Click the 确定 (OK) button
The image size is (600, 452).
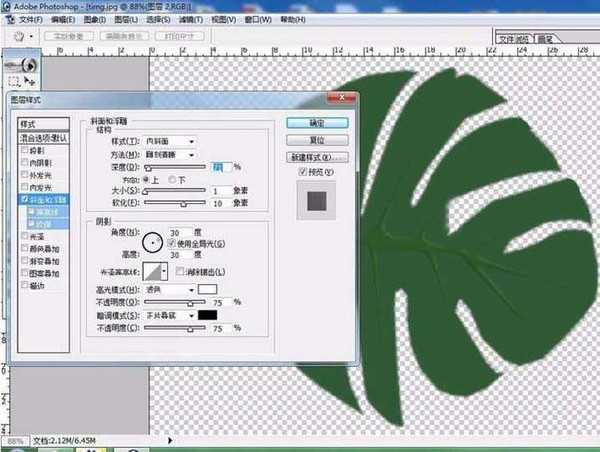pyautogui.click(x=317, y=122)
